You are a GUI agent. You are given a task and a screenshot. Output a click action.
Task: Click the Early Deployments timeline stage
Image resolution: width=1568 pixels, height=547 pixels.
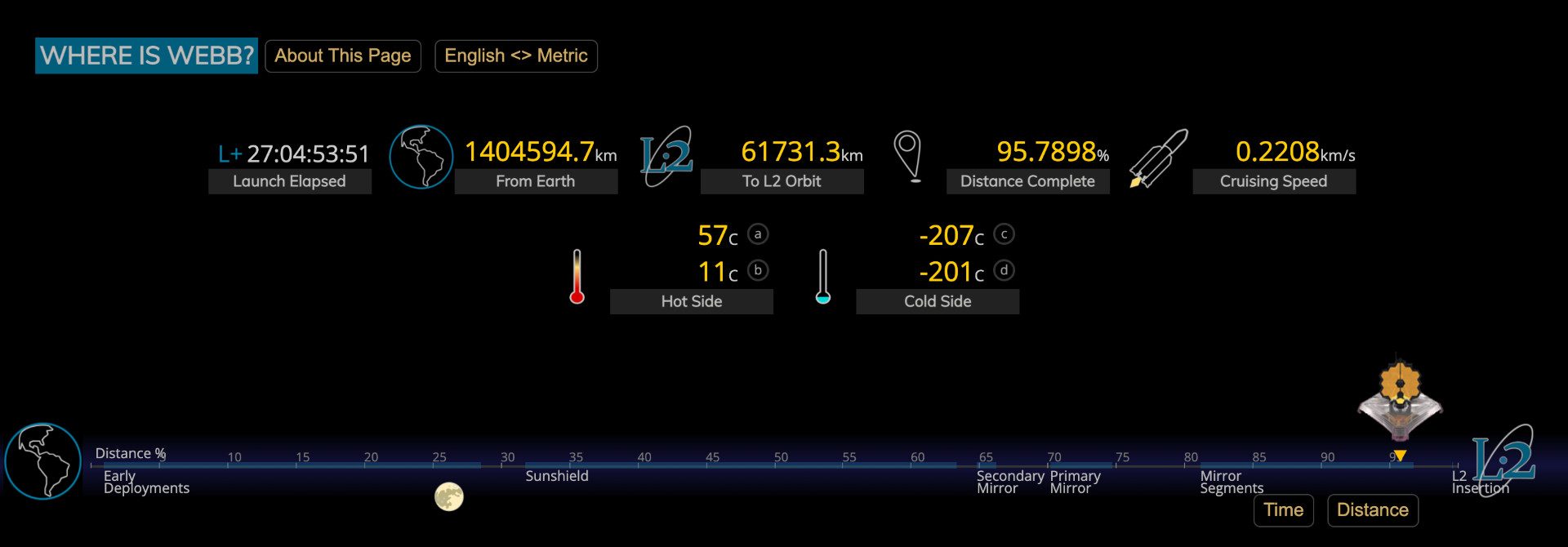(146, 482)
